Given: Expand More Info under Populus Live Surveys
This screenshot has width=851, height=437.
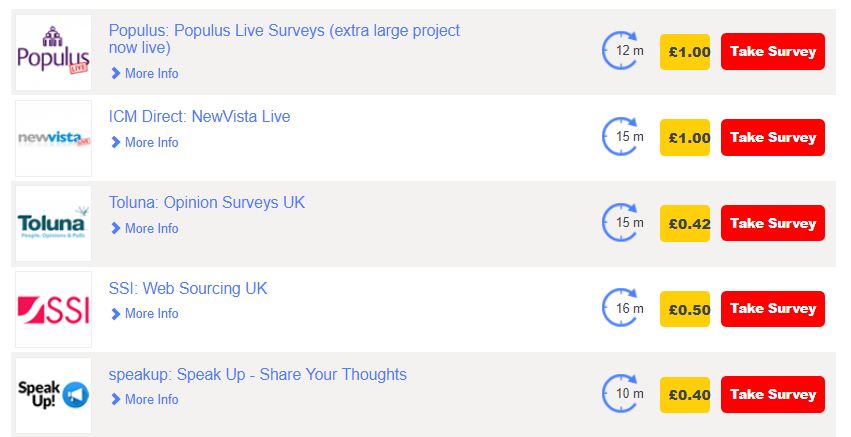Looking at the screenshot, I should [x=144, y=73].
